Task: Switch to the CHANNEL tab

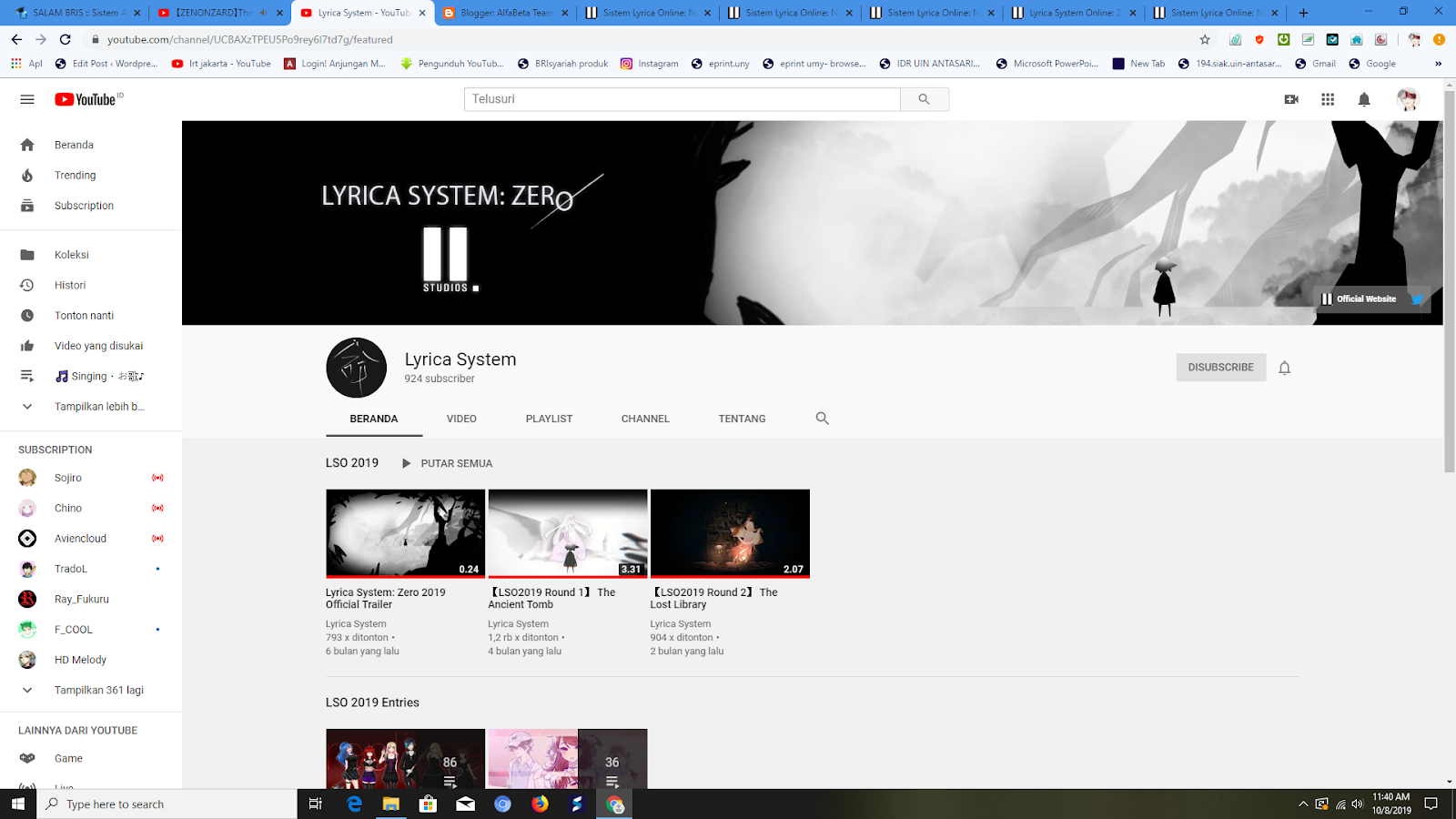Action: (x=645, y=419)
